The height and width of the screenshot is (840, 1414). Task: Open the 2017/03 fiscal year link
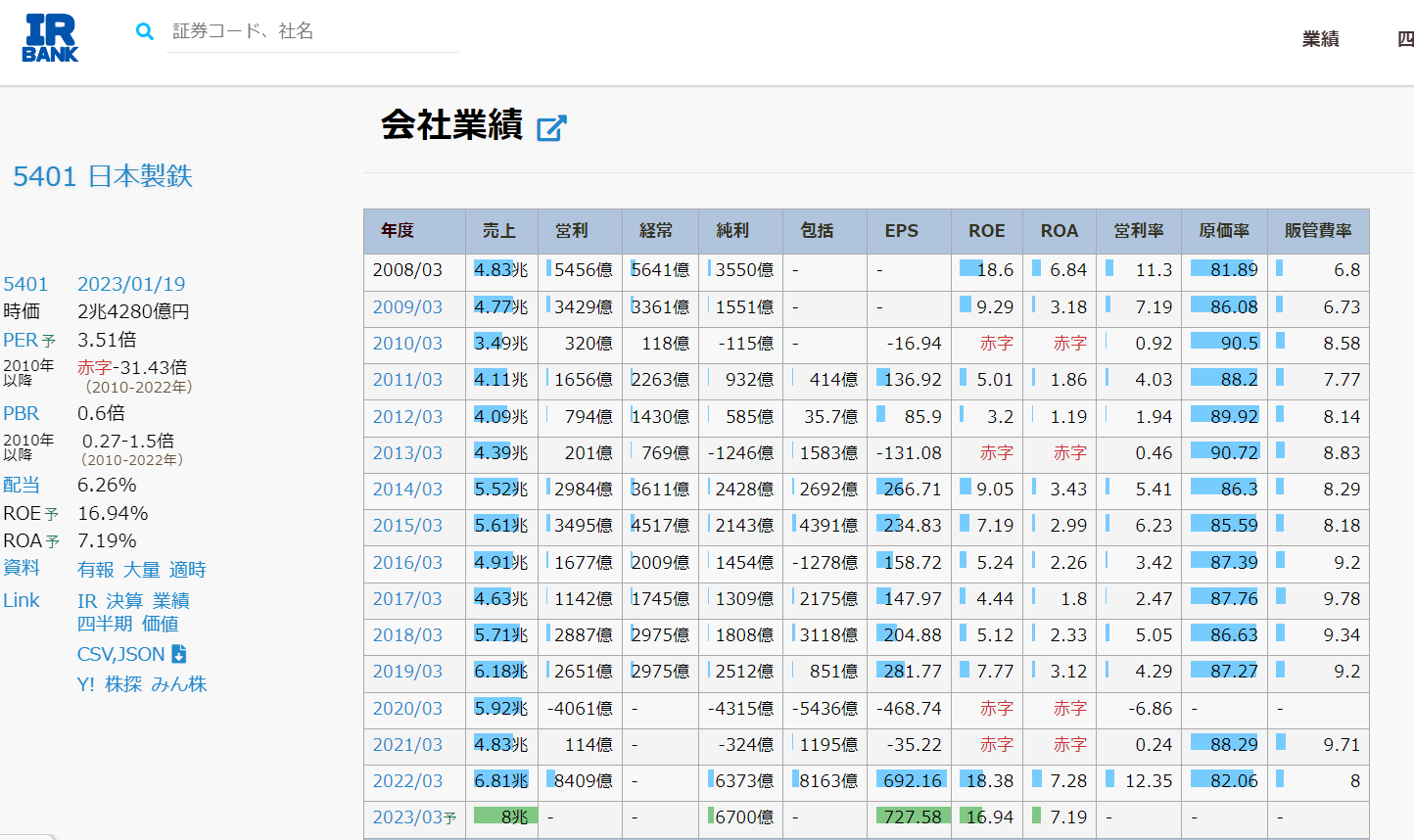coord(407,599)
